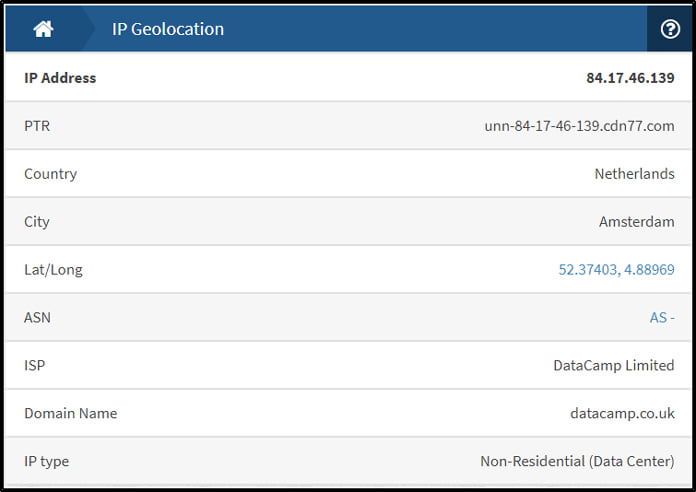Viewport: 696px width, 492px height.
Task: Click the Country row label
Action: [x=50, y=174]
